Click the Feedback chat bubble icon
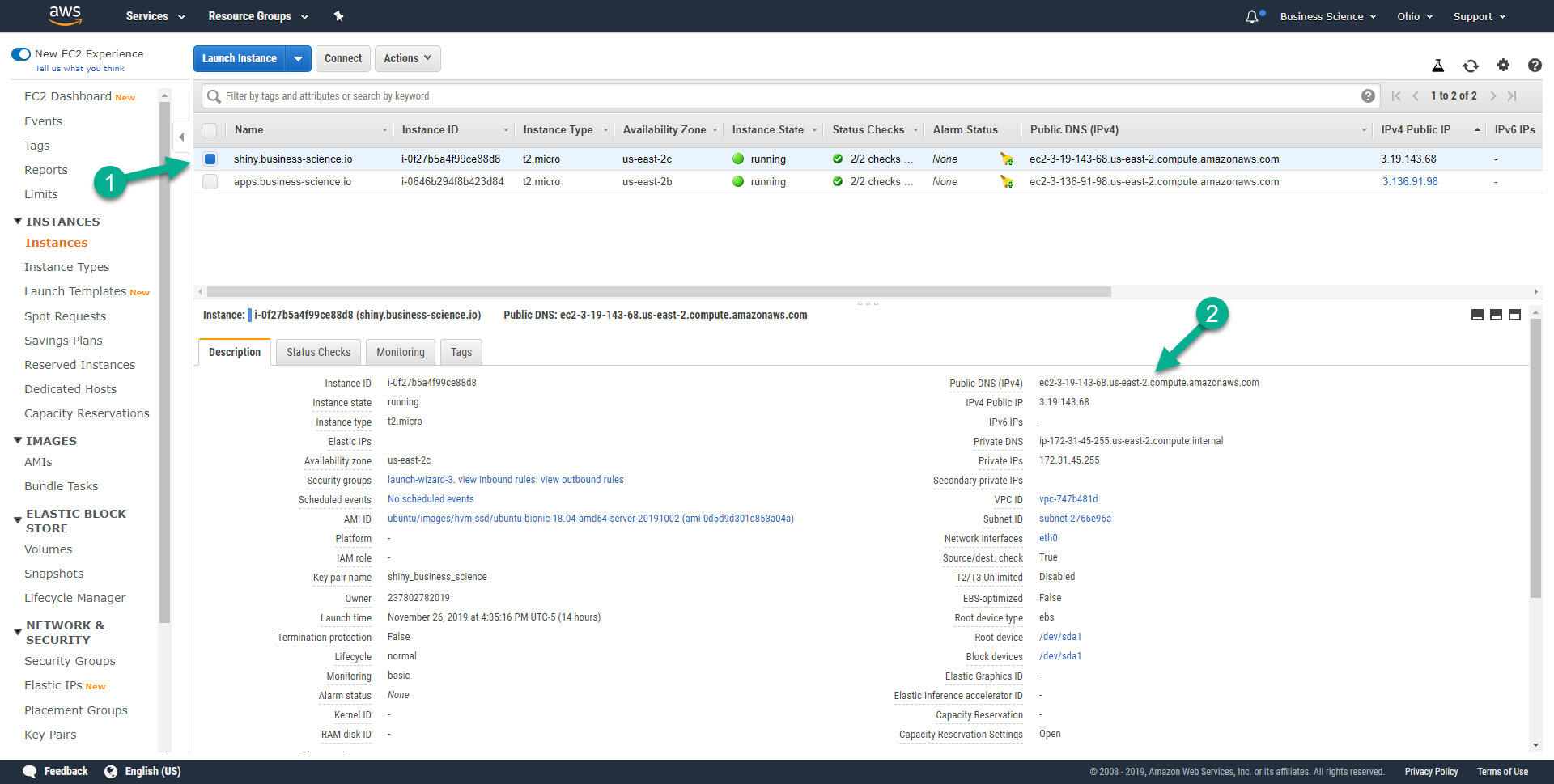This screenshot has width=1554, height=784. tap(30, 771)
